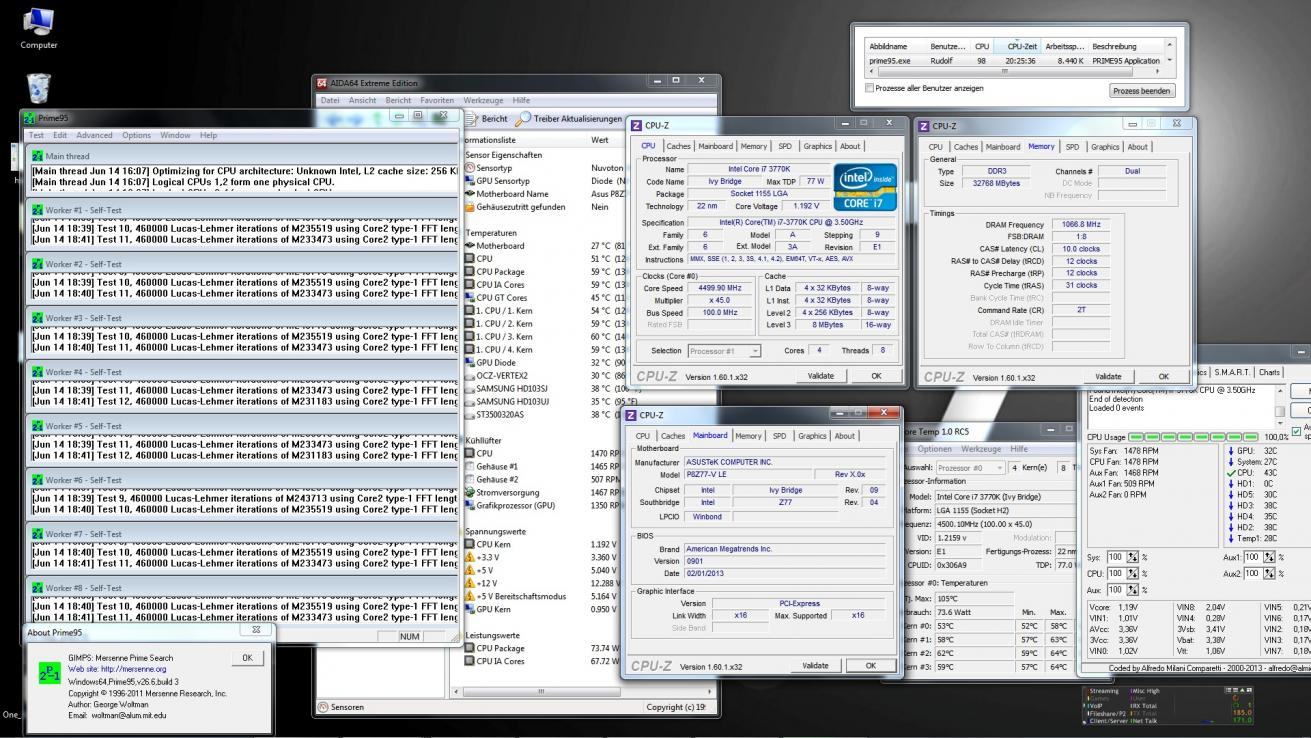Click the Prime95 title bar icon

tap(30, 118)
